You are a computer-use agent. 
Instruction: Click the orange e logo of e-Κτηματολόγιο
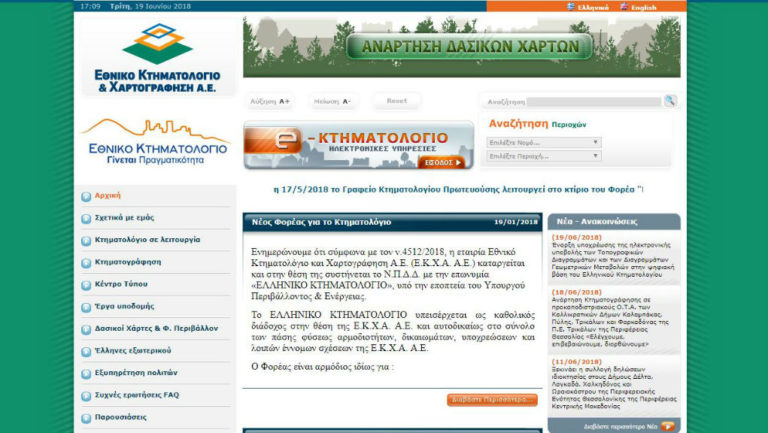click(x=273, y=141)
